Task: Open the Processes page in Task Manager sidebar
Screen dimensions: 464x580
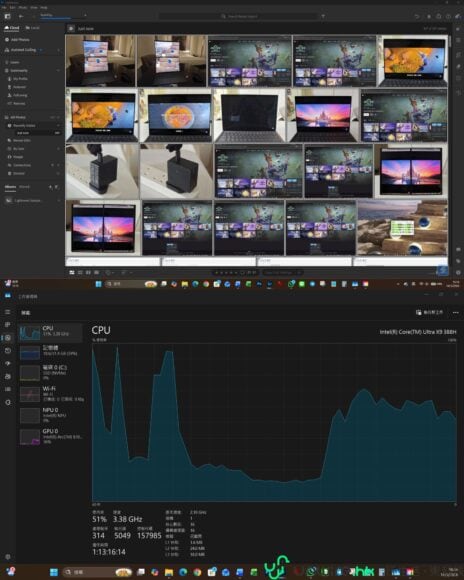Action: (7, 325)
